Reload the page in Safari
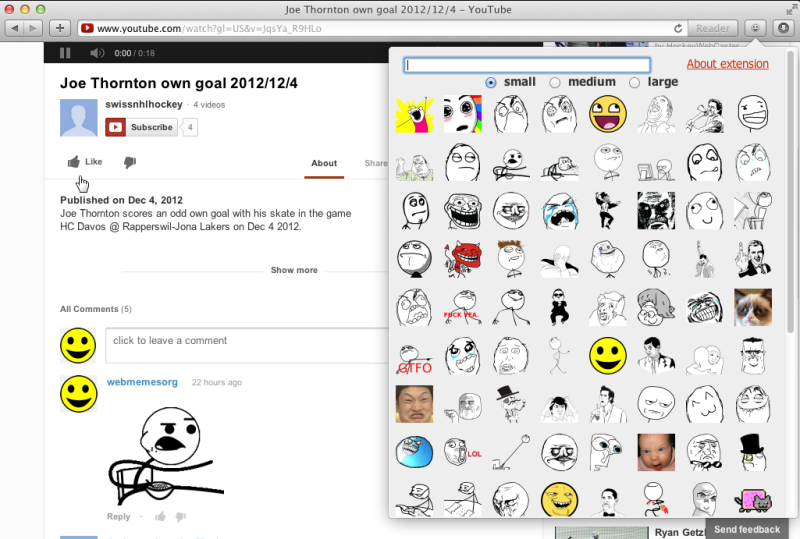The width and height of the screenshot is (800, 539). pyautogui.click(x=678, y=29)
